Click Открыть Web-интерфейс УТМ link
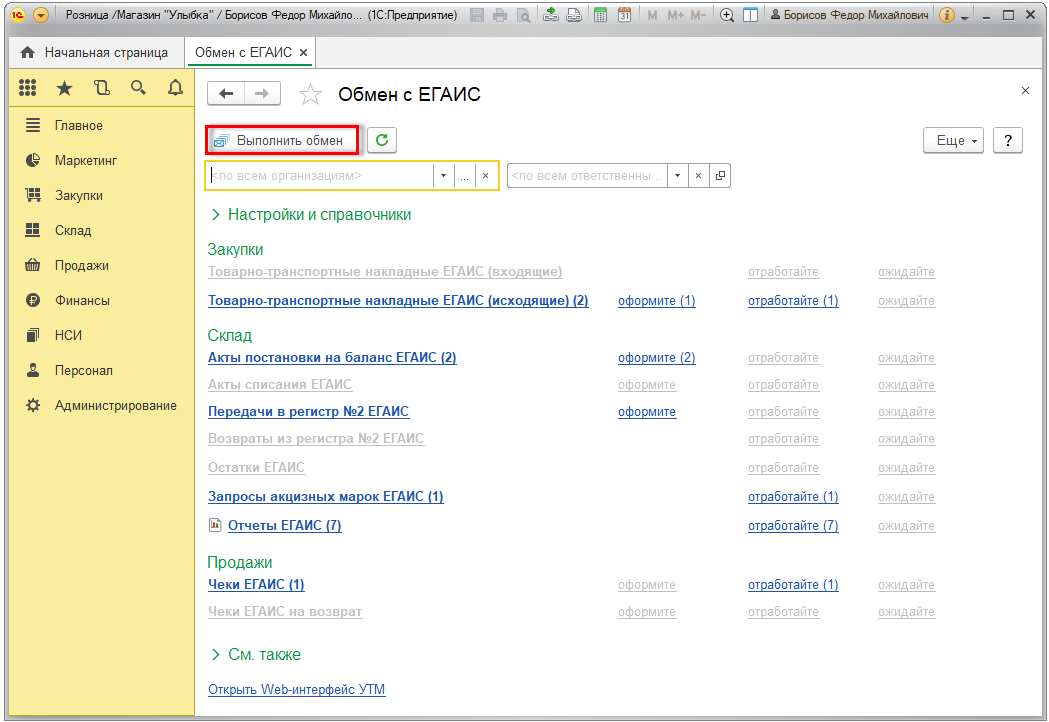1049x722 pixels. pos(296,689)
